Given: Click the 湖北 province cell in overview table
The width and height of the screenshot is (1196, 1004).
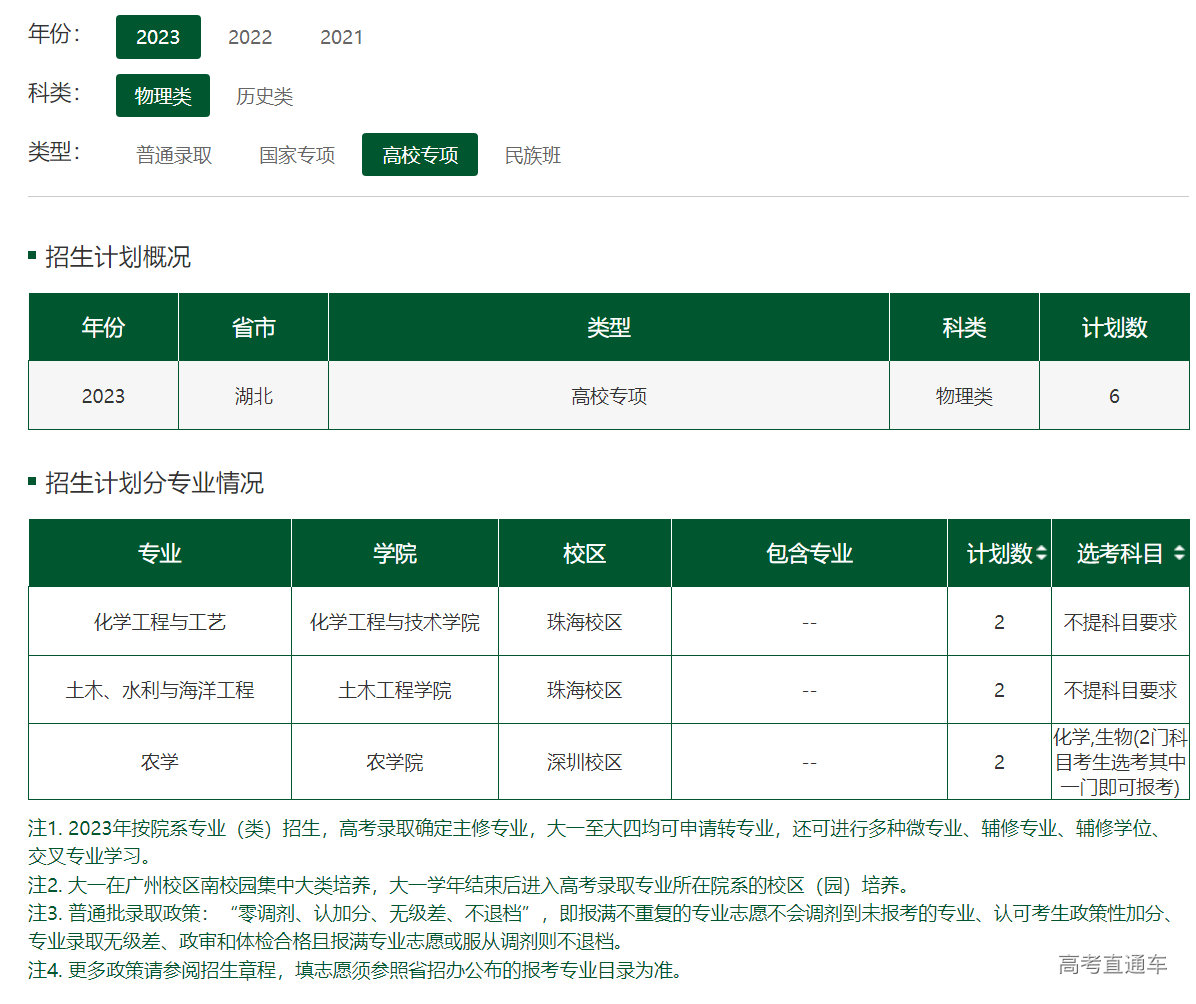Looking at the screenshot, I should coord(253,396).
